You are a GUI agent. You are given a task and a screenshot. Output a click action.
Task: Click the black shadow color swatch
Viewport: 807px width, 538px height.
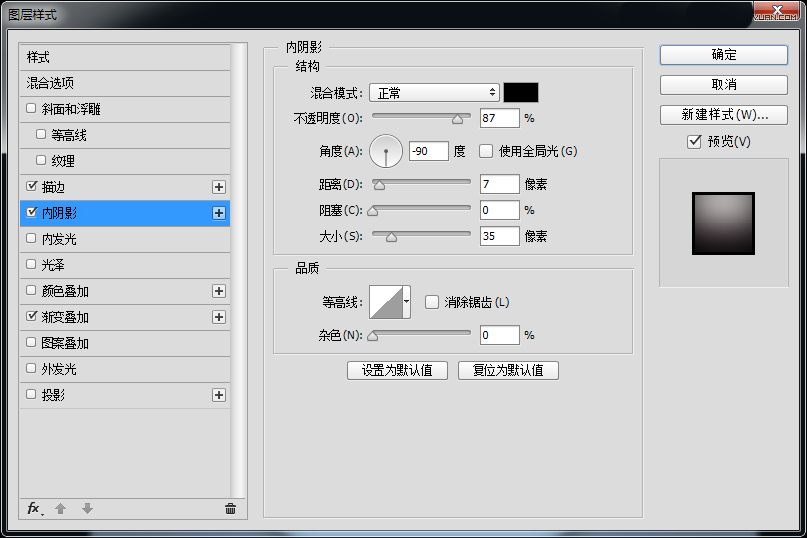[521, 92]
